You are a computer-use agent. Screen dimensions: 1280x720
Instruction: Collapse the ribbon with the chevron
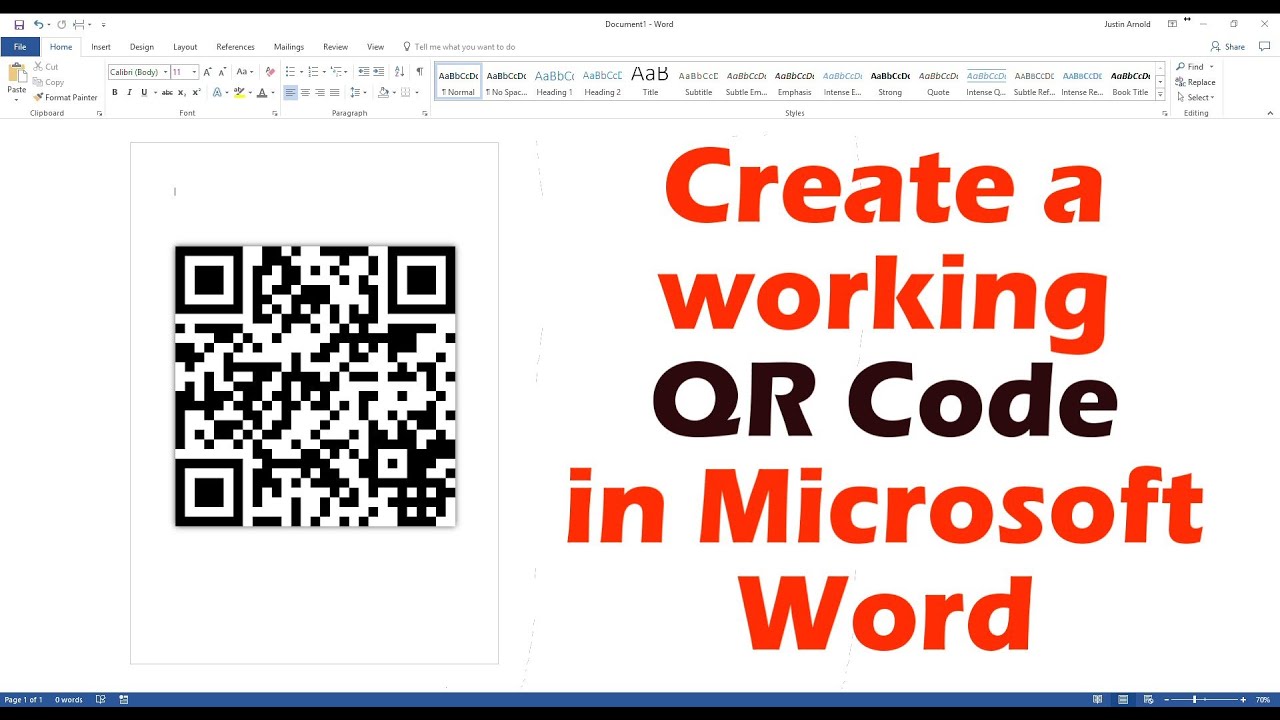(1268, 114)
